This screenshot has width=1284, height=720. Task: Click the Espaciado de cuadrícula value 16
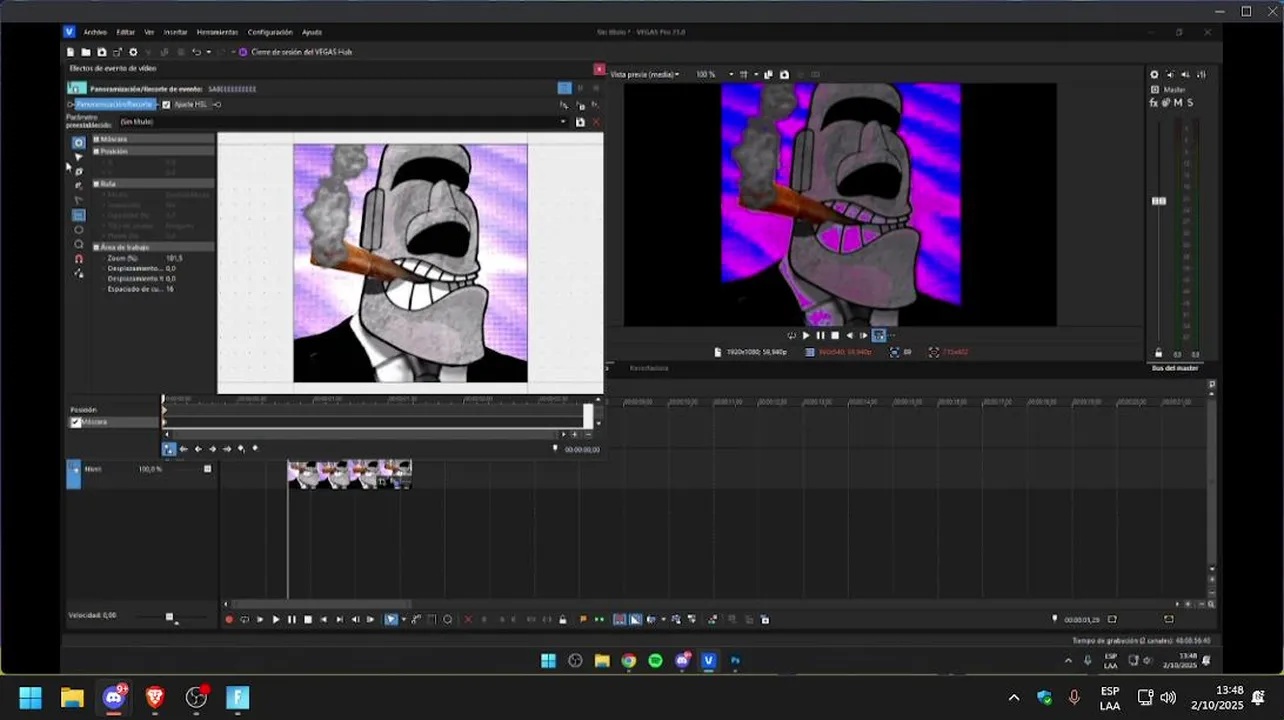click(x=170, y=289)
